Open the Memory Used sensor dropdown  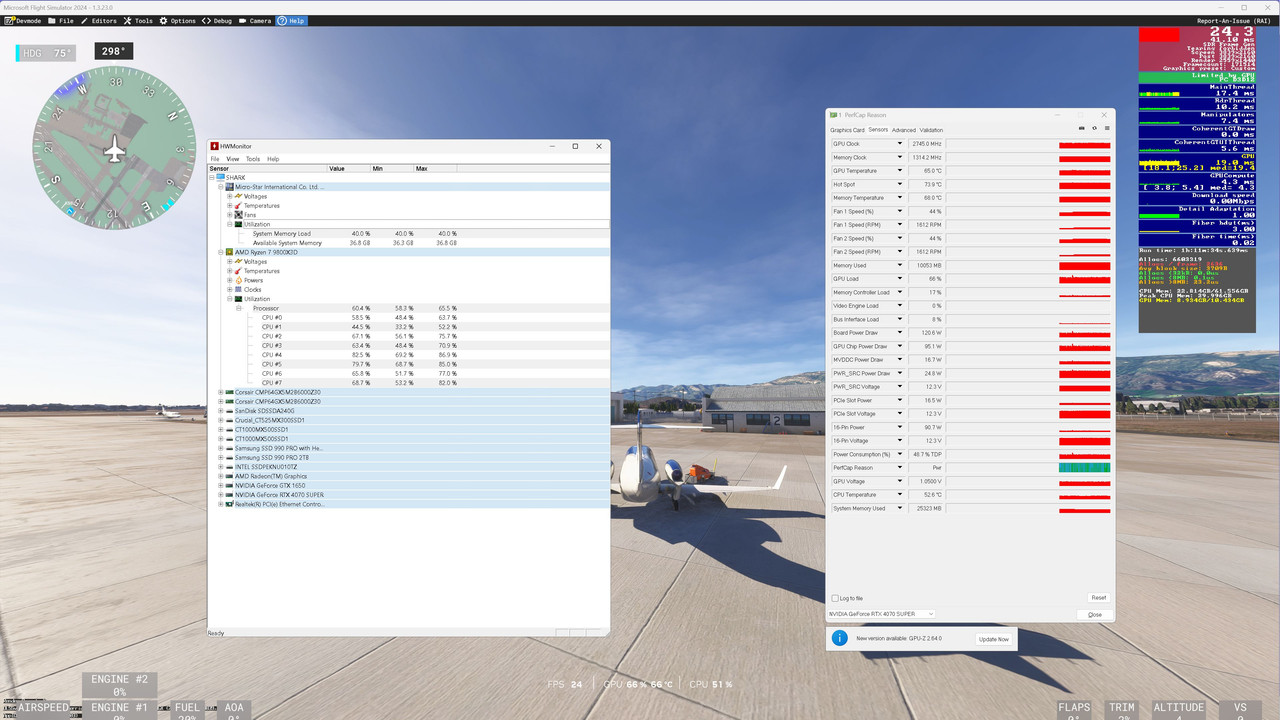[900, 265]
